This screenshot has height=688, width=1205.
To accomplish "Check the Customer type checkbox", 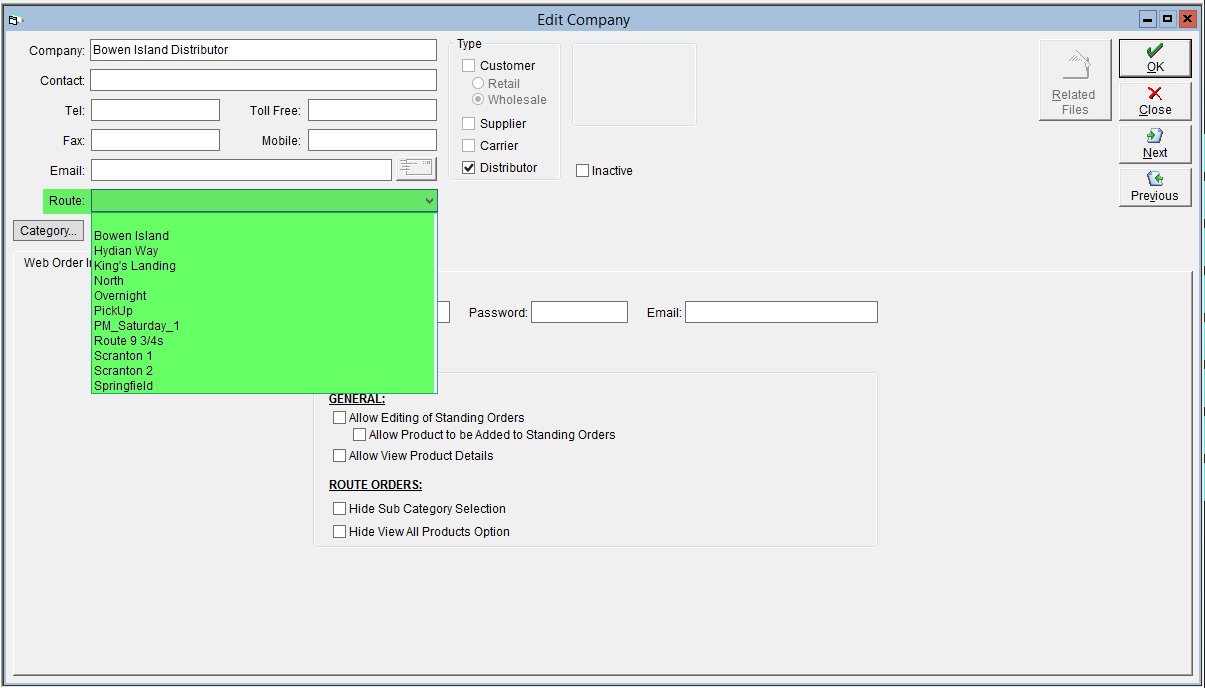I will 468,66.
